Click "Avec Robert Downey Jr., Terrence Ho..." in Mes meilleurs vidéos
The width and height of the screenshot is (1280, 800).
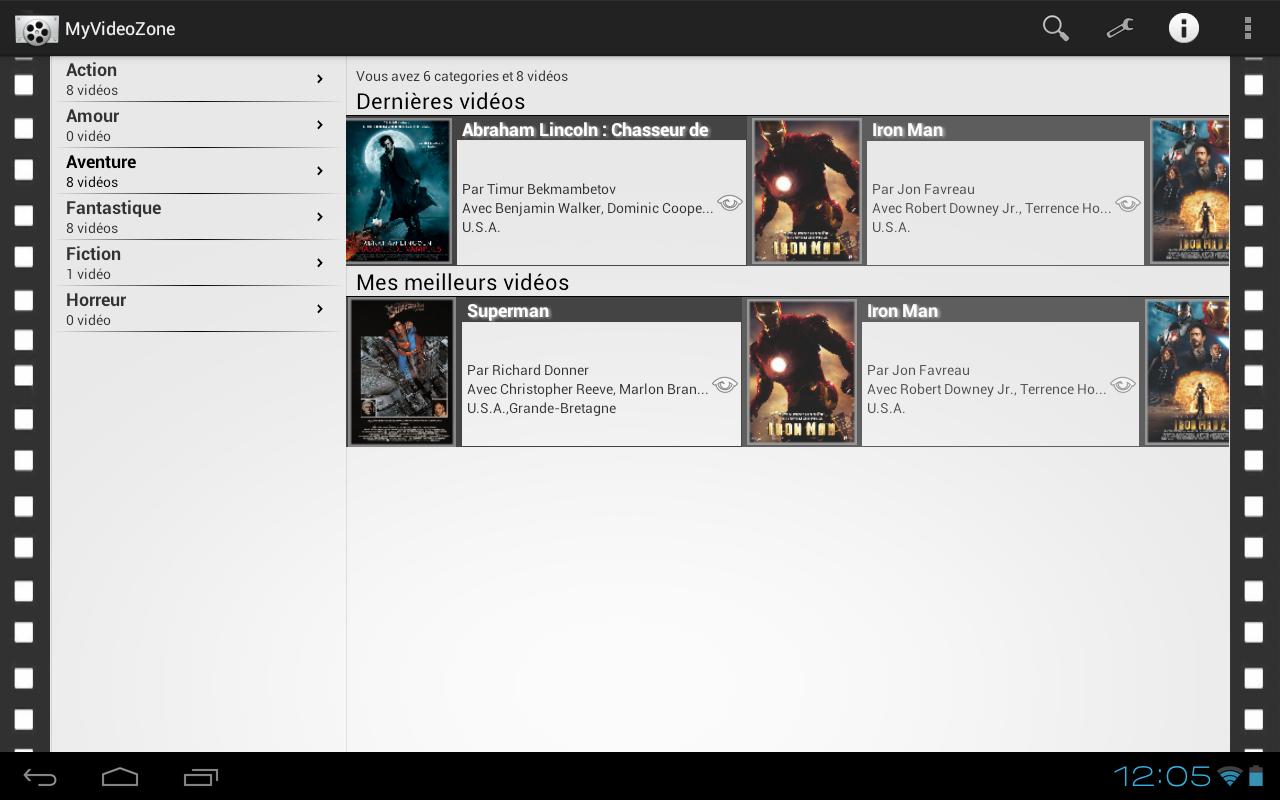pyautogui.click(x=987, y=389)
